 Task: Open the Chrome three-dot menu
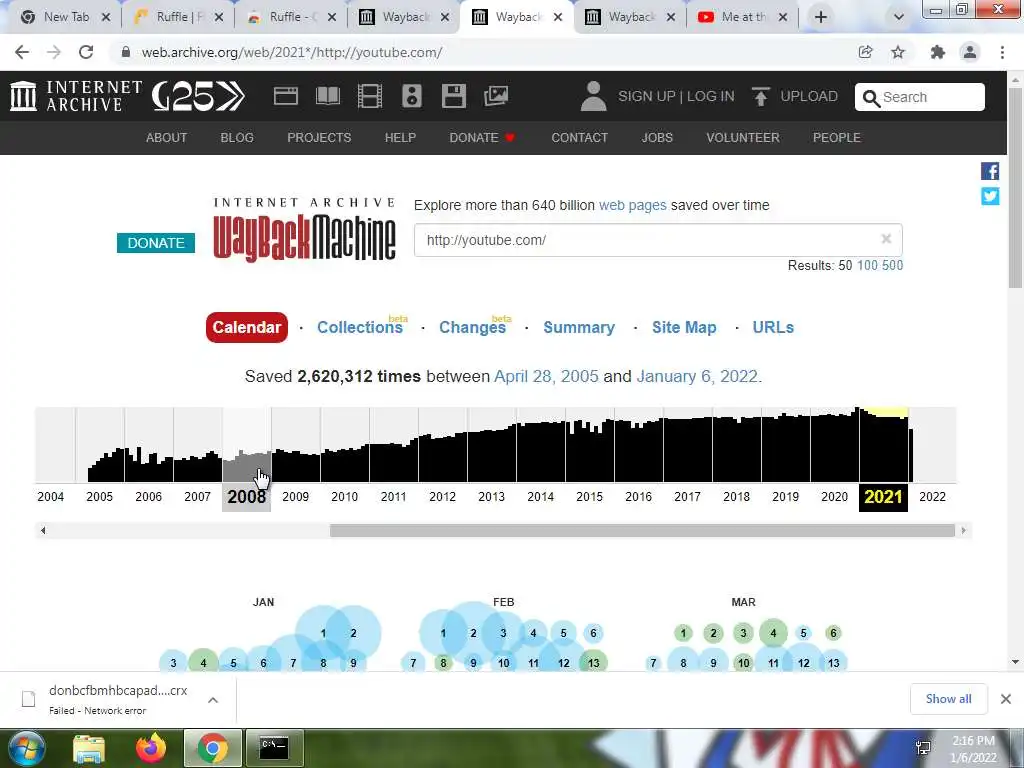click(x=1002, y=52)
